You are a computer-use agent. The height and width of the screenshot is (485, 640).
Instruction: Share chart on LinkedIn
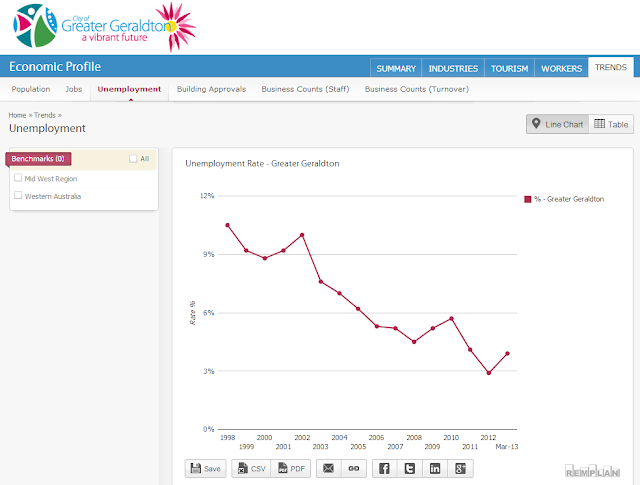435,468
